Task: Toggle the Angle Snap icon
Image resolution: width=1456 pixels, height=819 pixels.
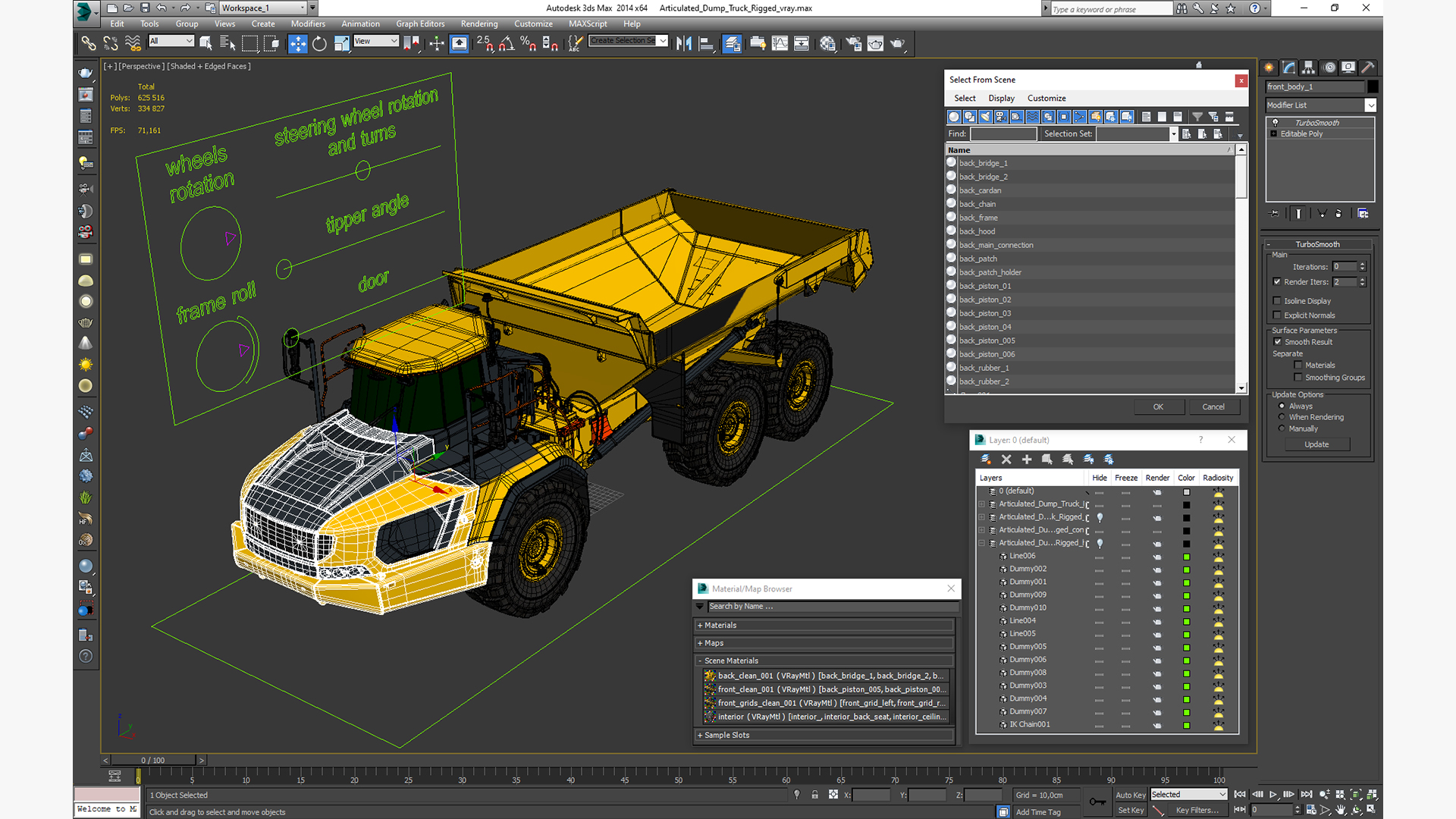Action: click(x=507, y=43)
